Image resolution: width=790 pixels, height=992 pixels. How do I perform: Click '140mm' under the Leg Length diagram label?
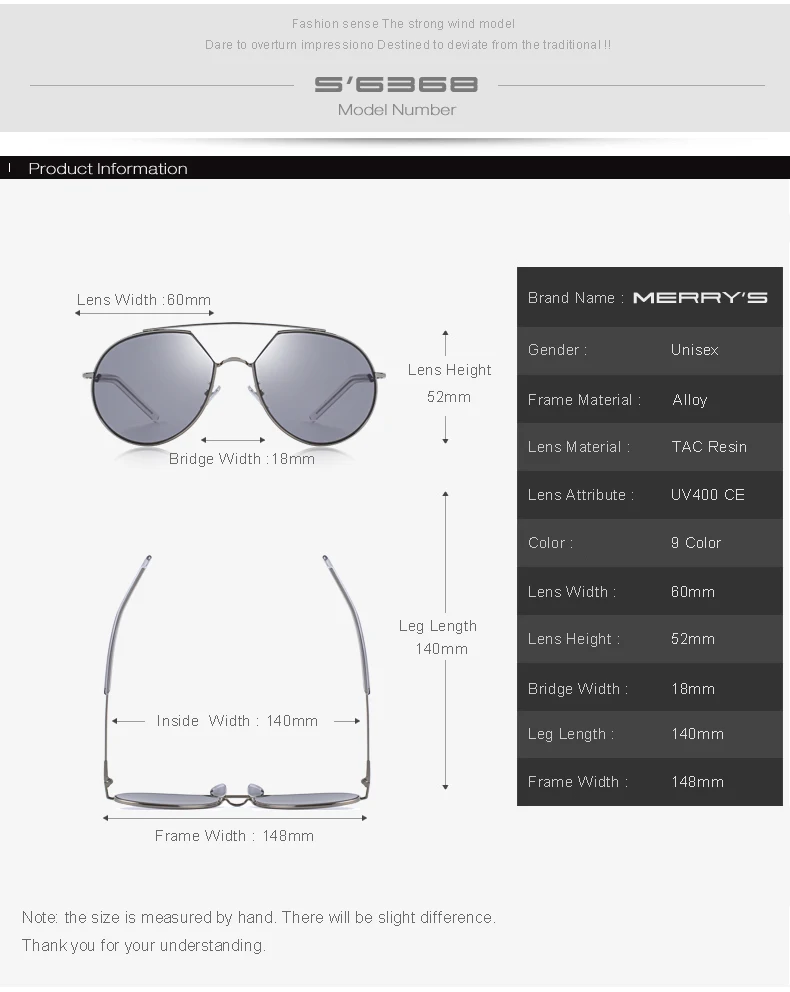tap(441, 649)
